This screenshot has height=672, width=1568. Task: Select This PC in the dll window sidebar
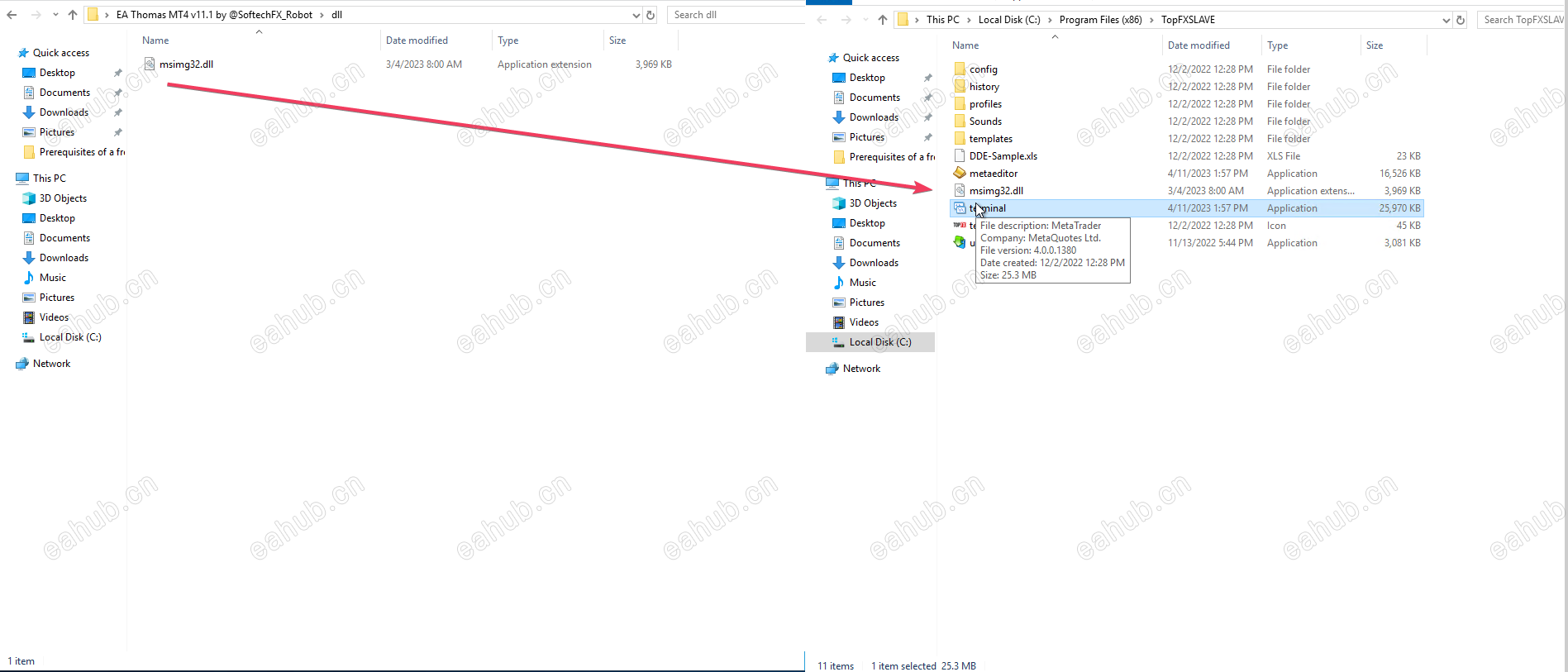coord(49,179)
